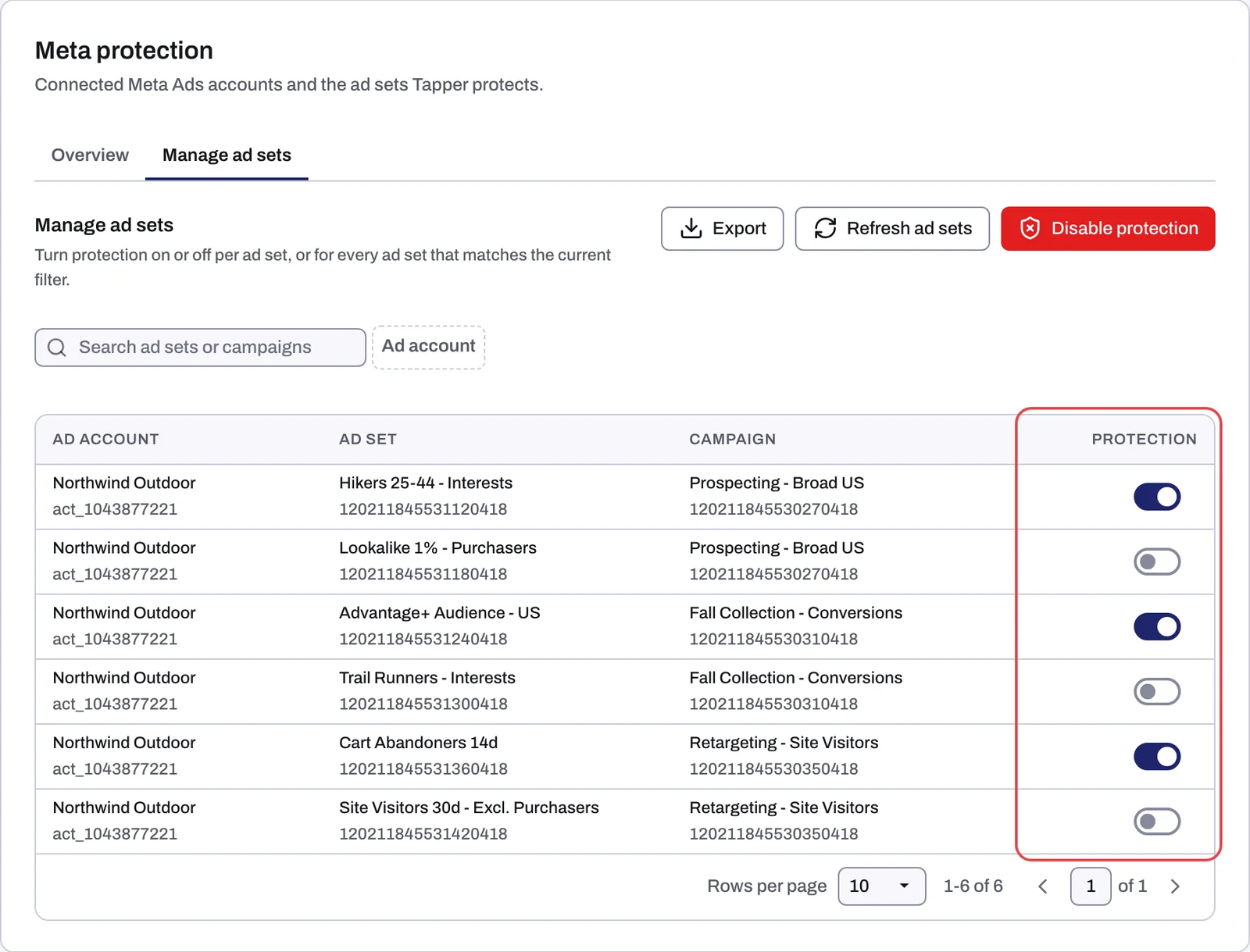The image size is (1250, 952).
Task: Click Fall Collection - Conversions in Trail Runners row
Action: click(x=795, y=678)
